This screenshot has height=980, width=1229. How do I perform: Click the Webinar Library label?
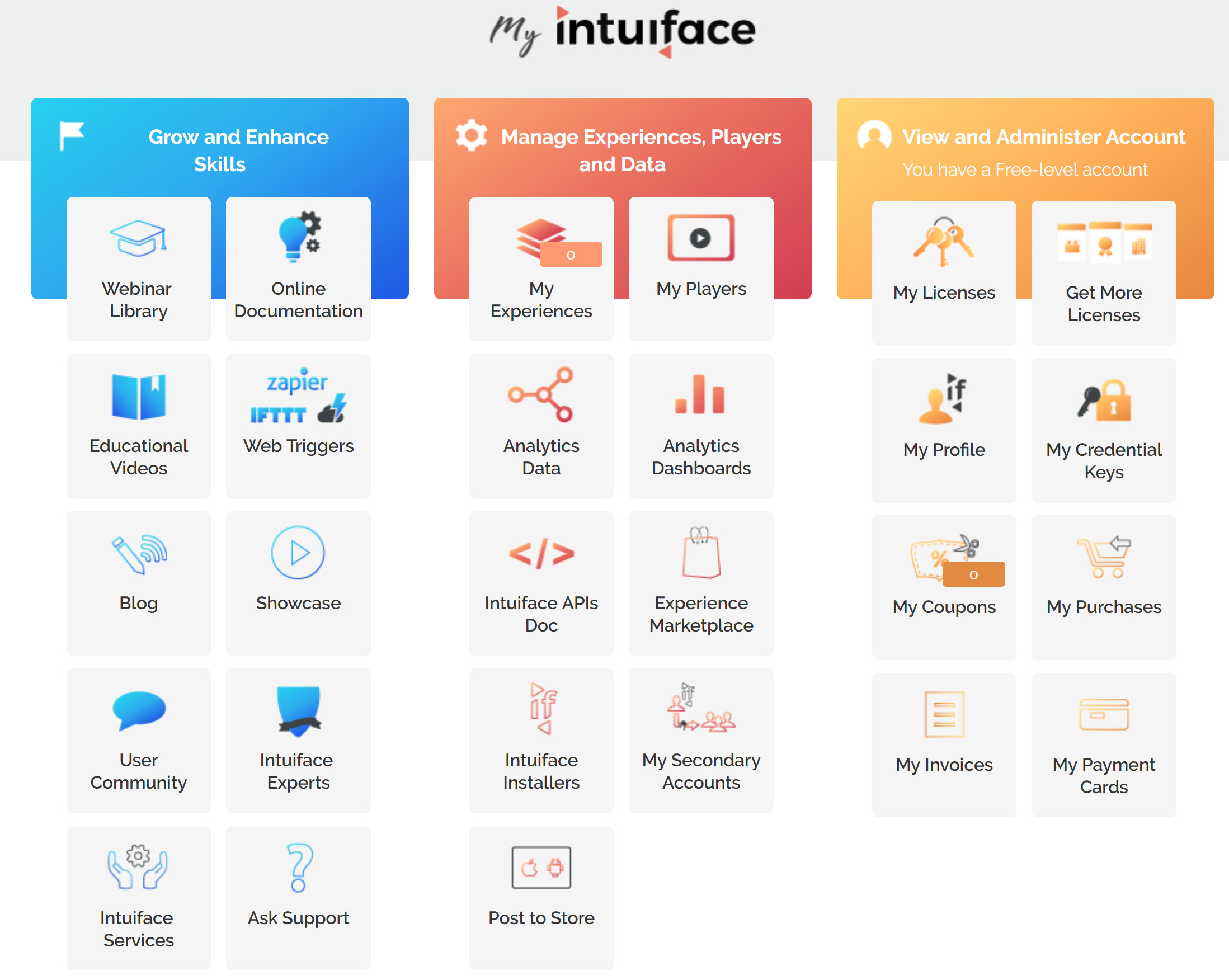[138, 299]
